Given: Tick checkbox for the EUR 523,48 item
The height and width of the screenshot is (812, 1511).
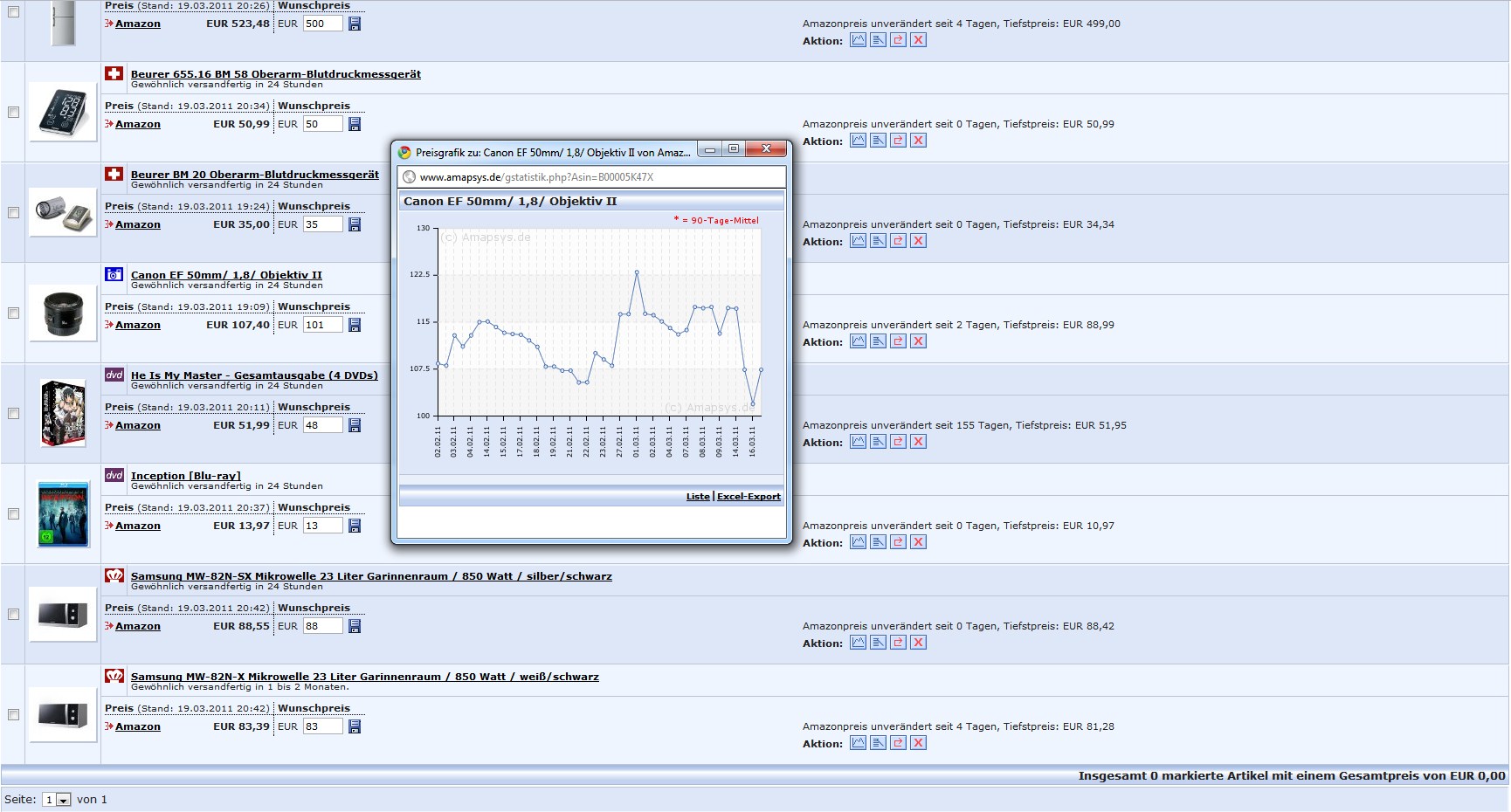Looking at the screenshot, I should tap(13, 12).
